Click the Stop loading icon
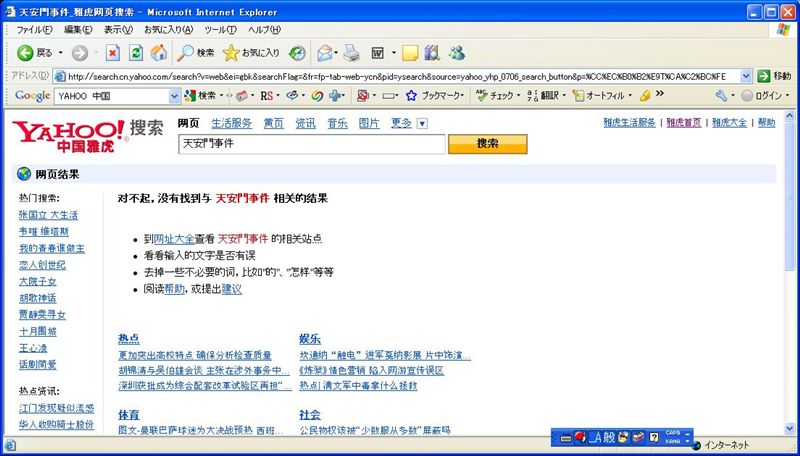The image size is (800, 456). coord(113,53)
